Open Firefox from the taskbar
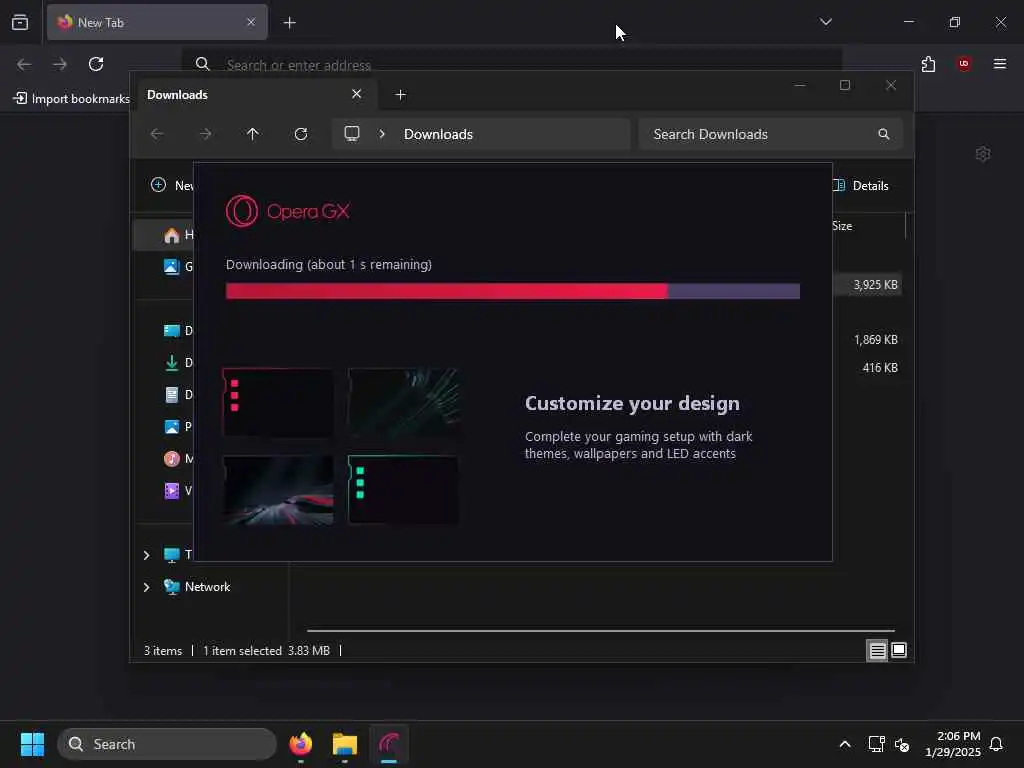Viewport: 1024px width, 768px height. 301,744
